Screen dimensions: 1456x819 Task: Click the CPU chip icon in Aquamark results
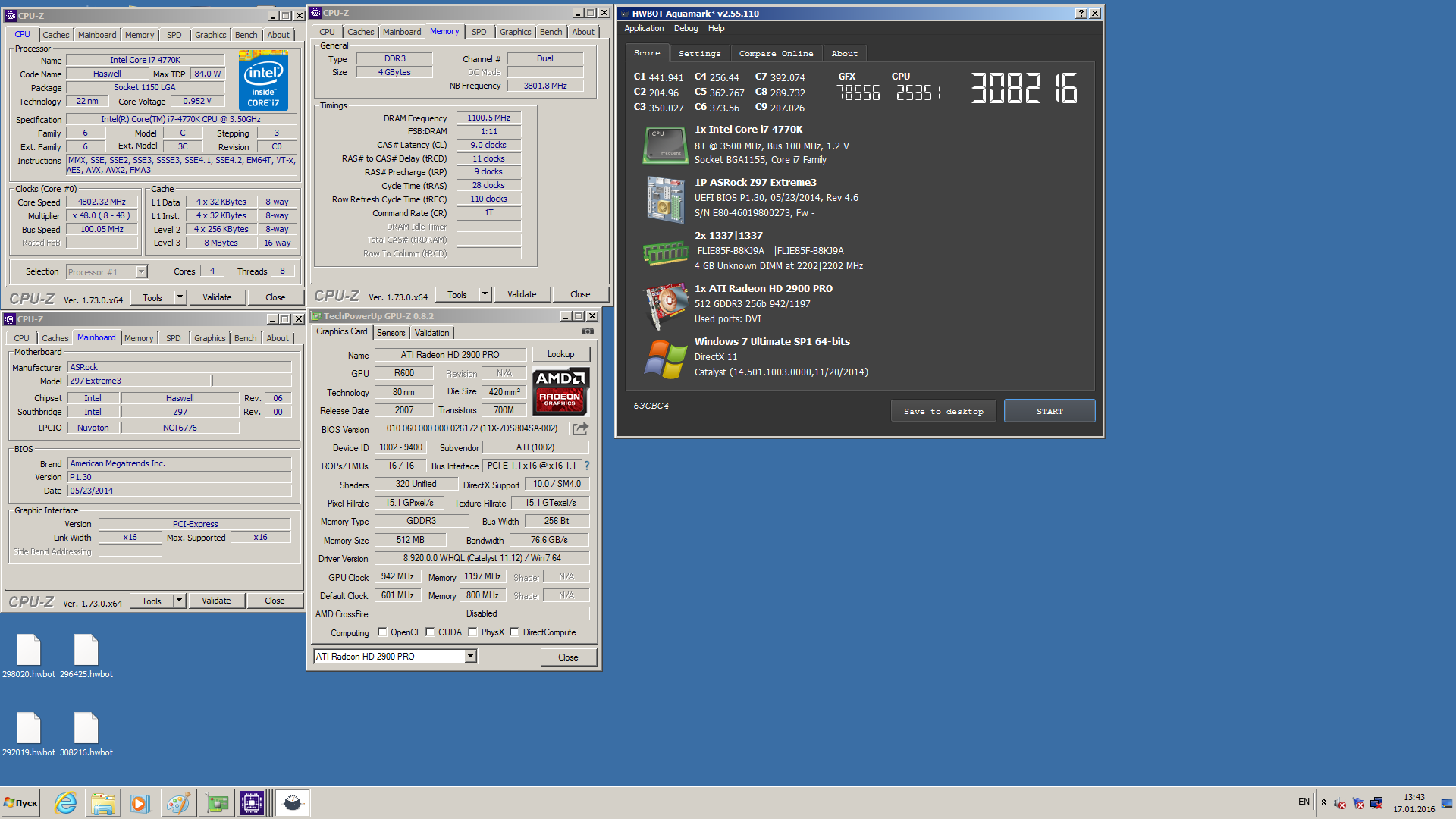665,145
